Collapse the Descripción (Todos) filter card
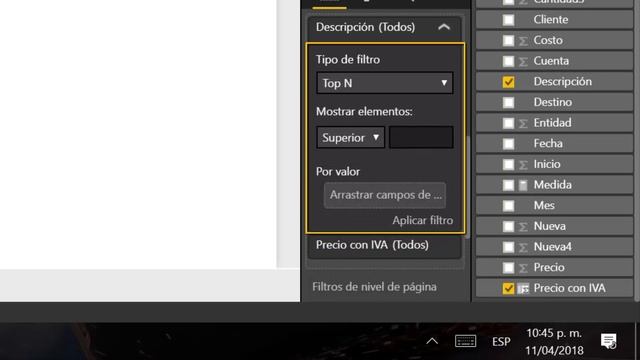640x360 pixels. pos(444,27)
